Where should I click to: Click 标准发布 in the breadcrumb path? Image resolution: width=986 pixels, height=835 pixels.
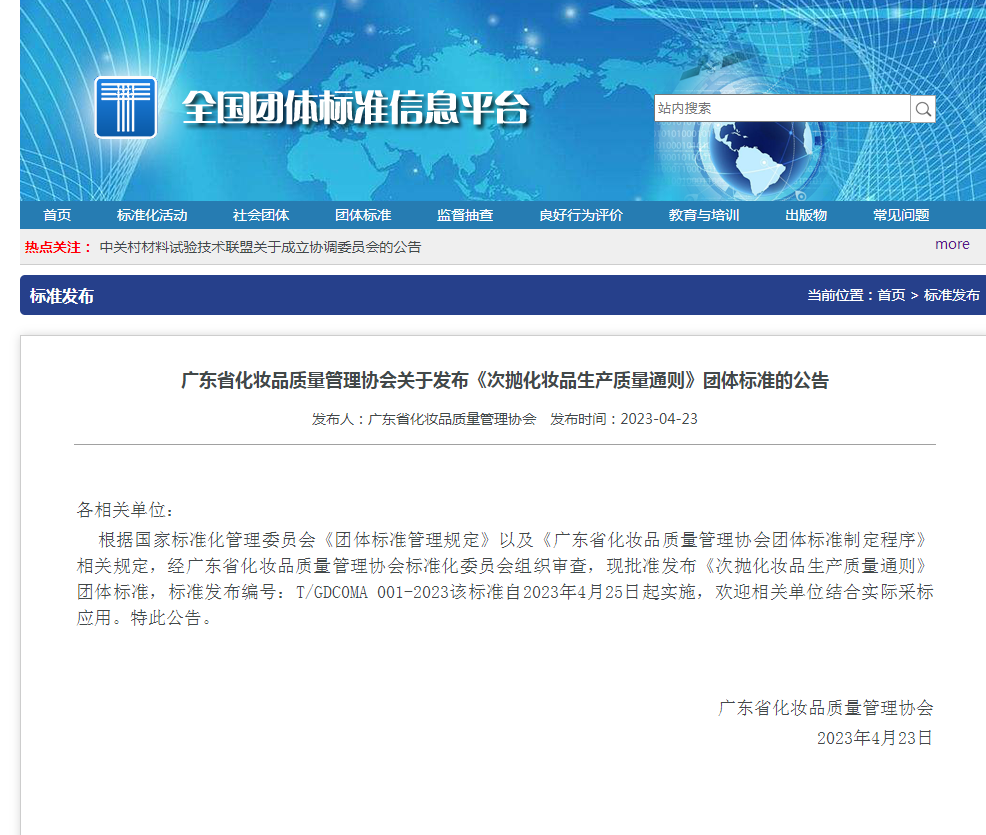952,295
